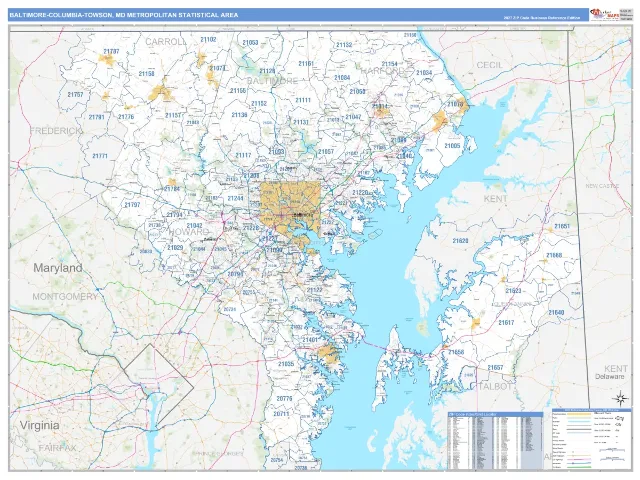Select ZIP code 21136 label

pyautogui.click(x=240, y=115)
